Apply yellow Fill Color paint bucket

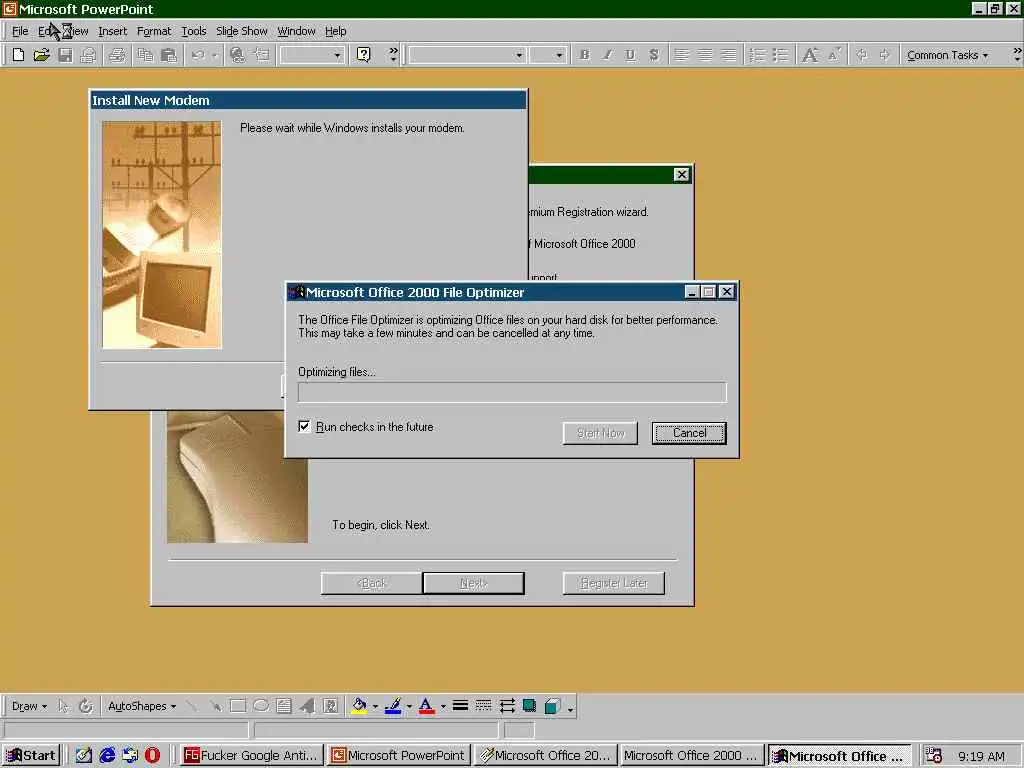[x=359, y=706]
